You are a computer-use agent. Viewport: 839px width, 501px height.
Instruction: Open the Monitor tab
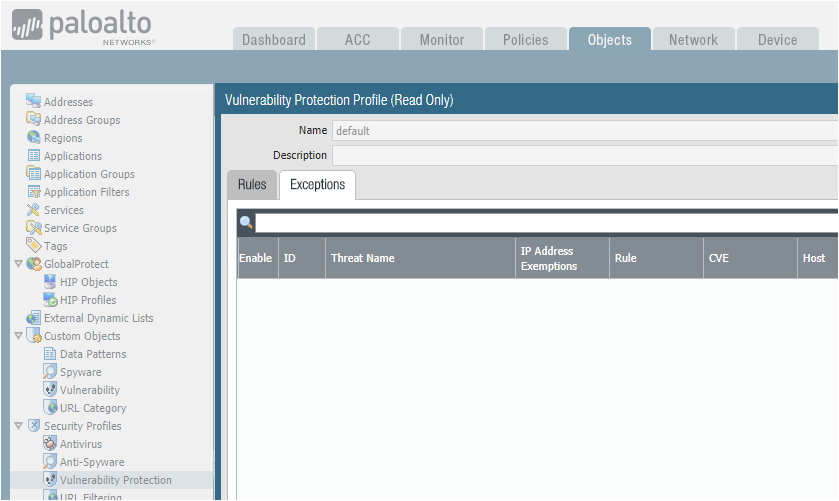click(442, 39)
